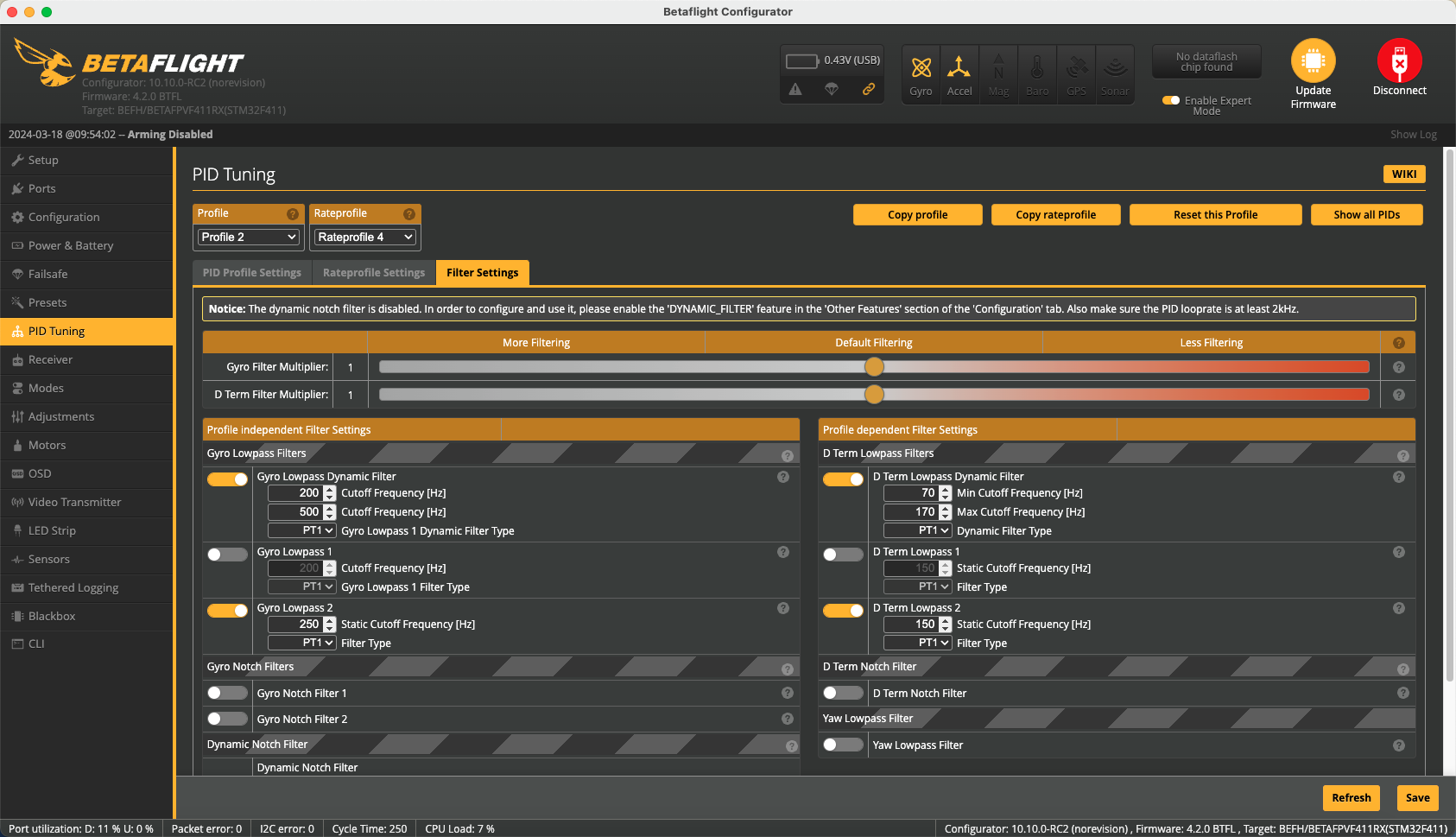Open the CLI sidebar tab

click(86, 644)
